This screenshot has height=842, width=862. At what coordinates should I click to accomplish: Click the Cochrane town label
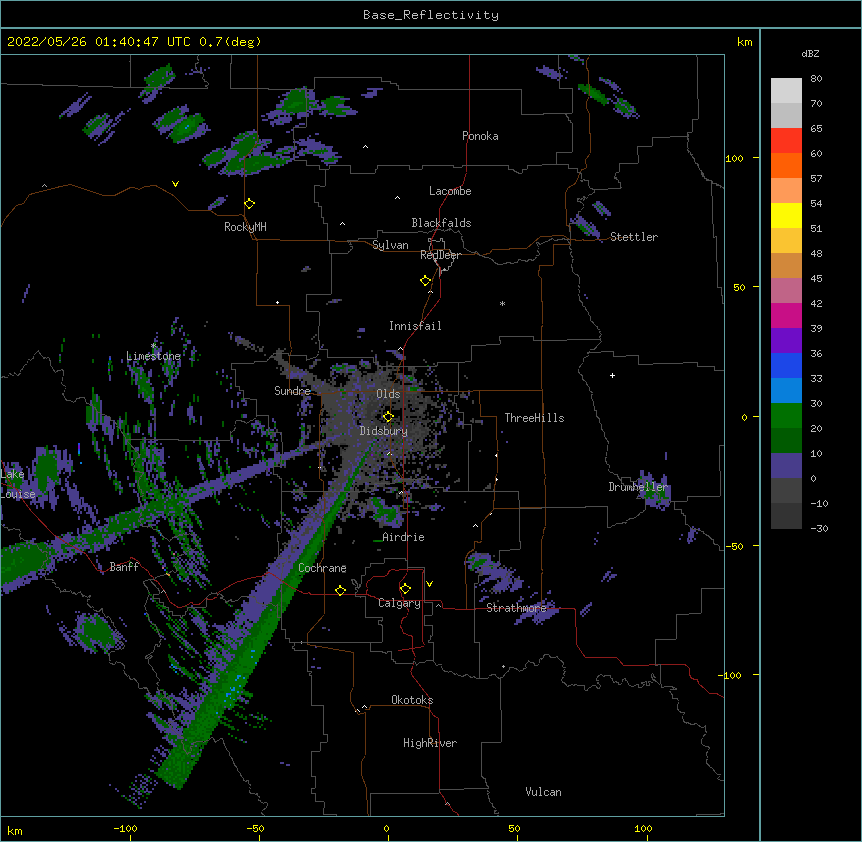point(322,568)
